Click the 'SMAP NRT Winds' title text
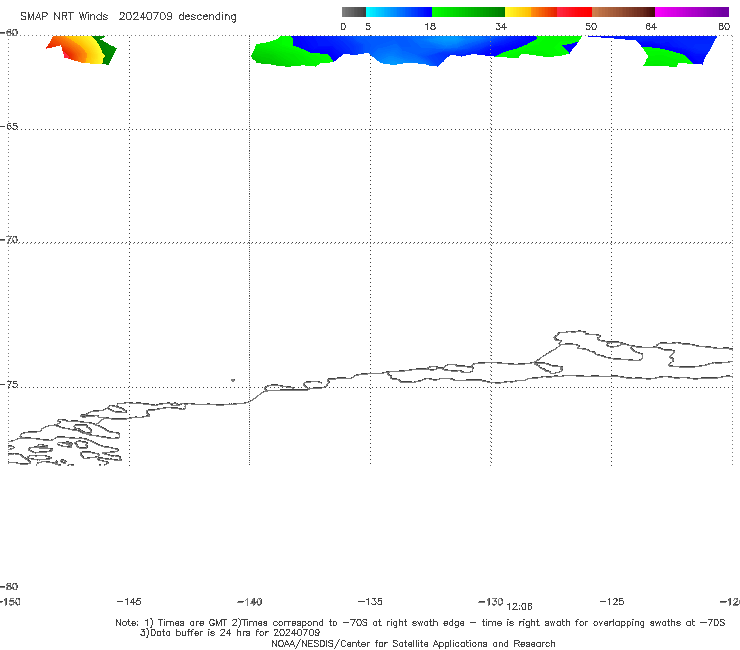740x650 pixels. 64,17
